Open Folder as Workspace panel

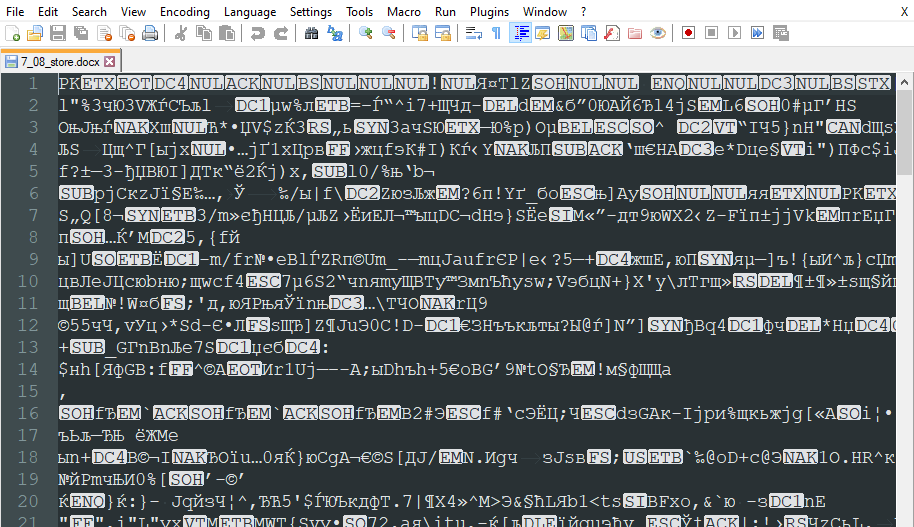point(635,33)
